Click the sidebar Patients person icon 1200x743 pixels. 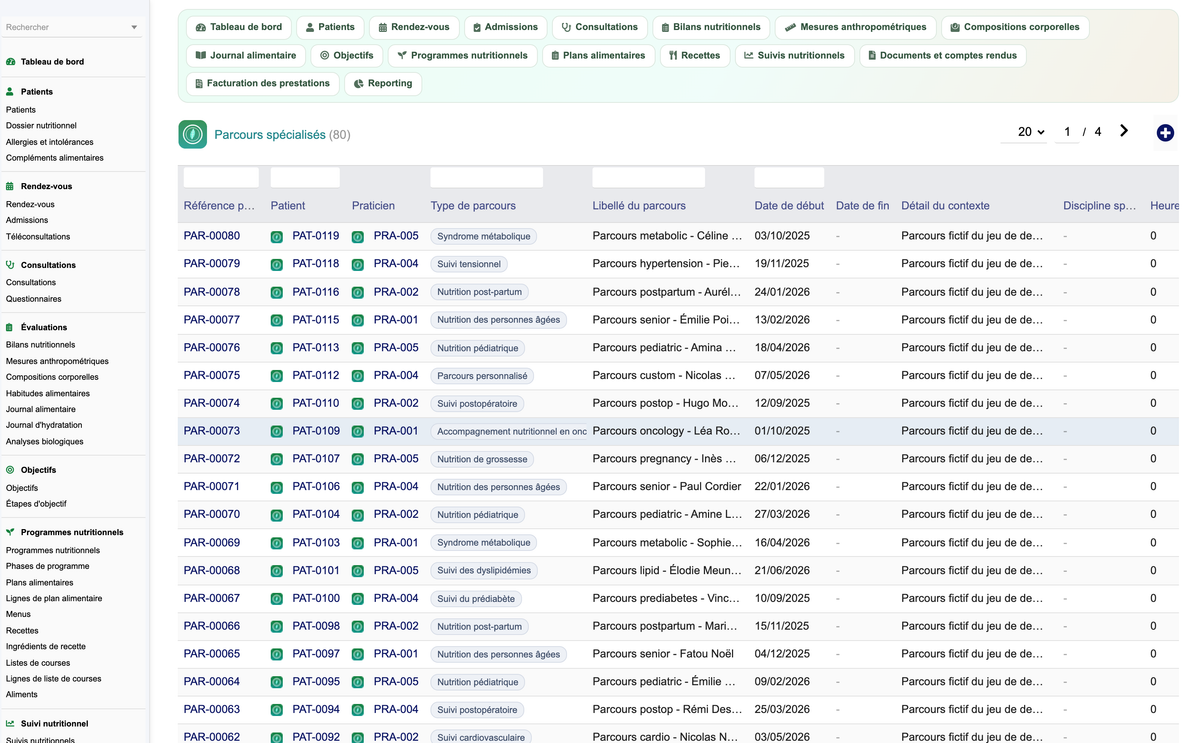[x=10, y=92]
